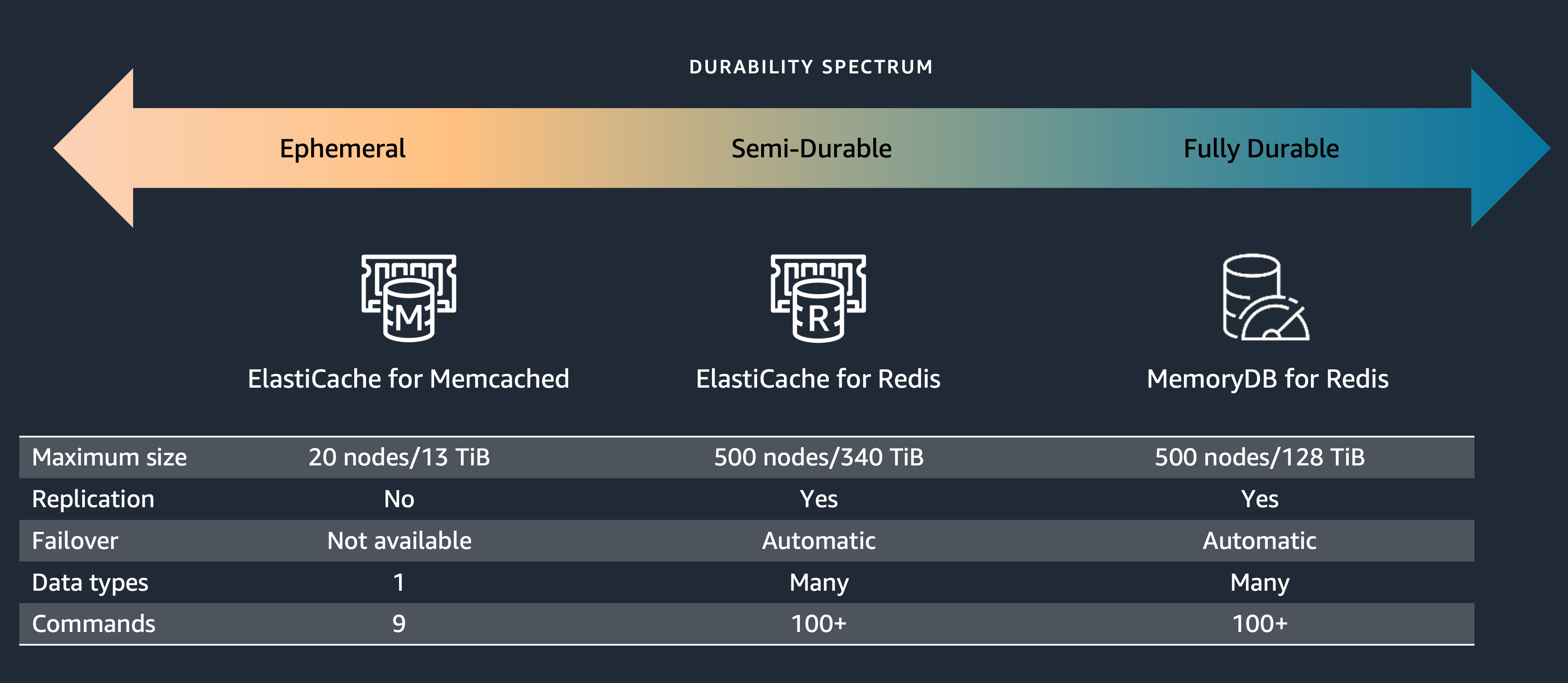The width and height of the screenshot is (1568, 683).
Task: Click the 500 nodes/340 TiB cell
Action: click(x=819, y=457)
